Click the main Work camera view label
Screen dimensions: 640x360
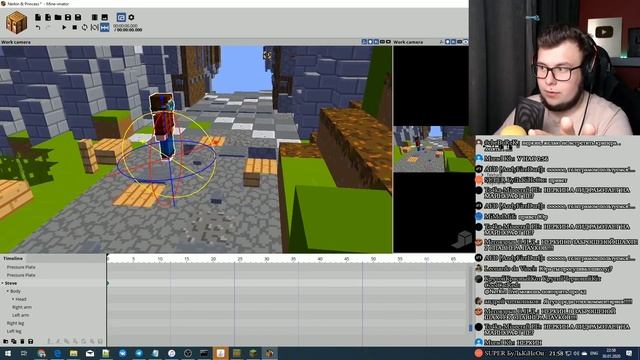click(x=16, y=42)
